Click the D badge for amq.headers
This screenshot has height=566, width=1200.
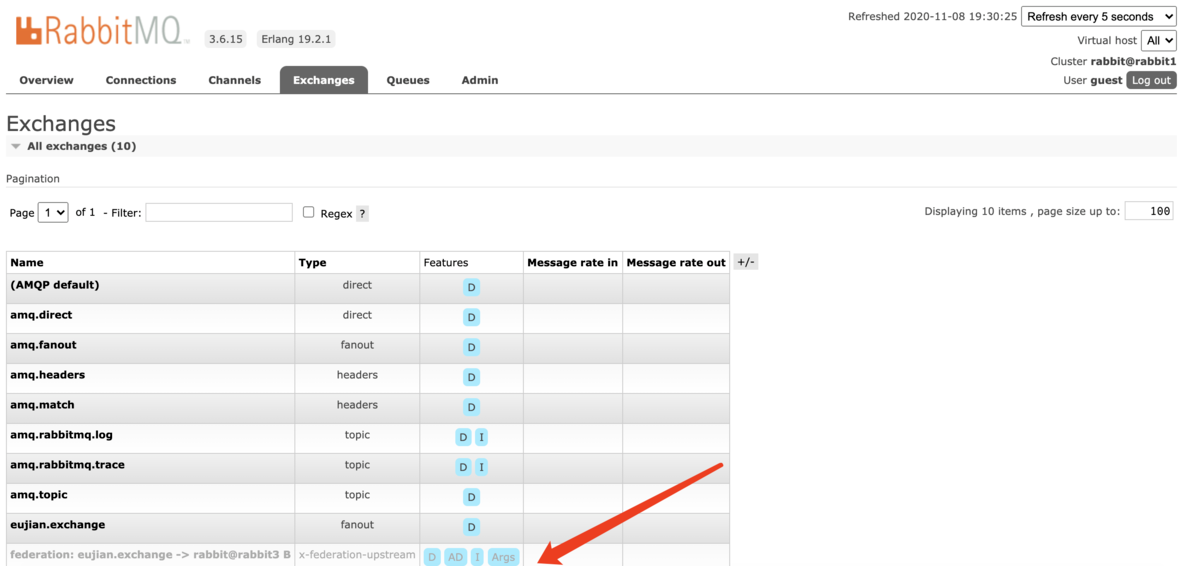pos(471,377)
